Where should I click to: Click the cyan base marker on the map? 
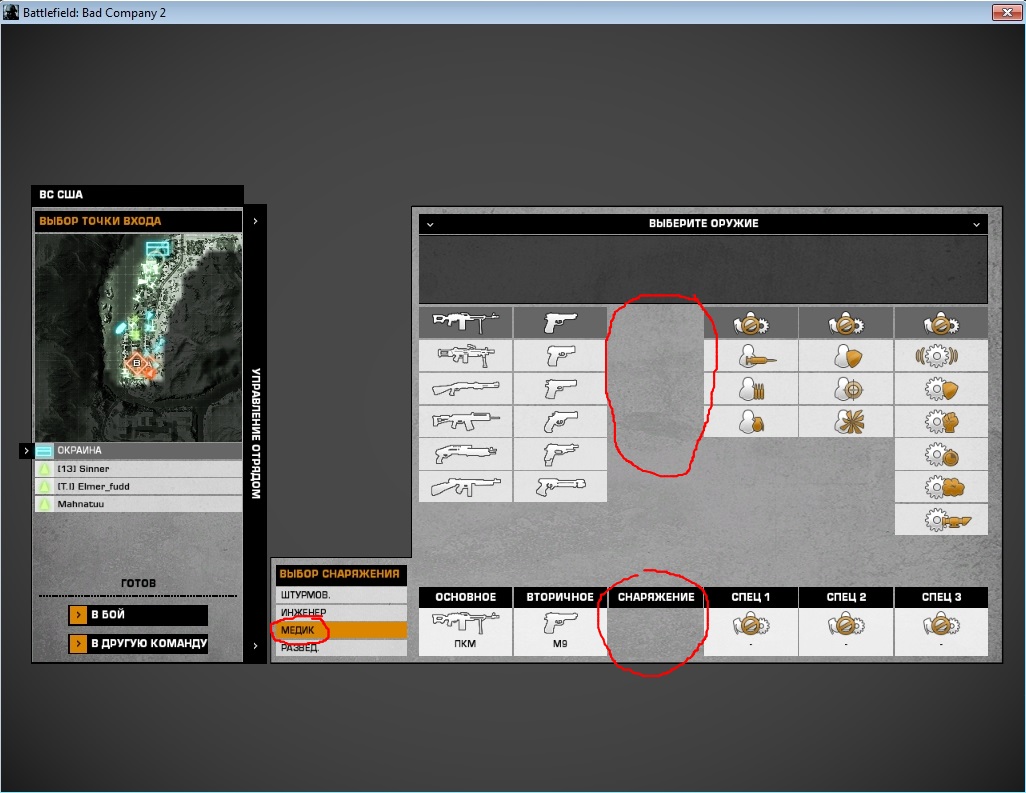click(158, 248)
